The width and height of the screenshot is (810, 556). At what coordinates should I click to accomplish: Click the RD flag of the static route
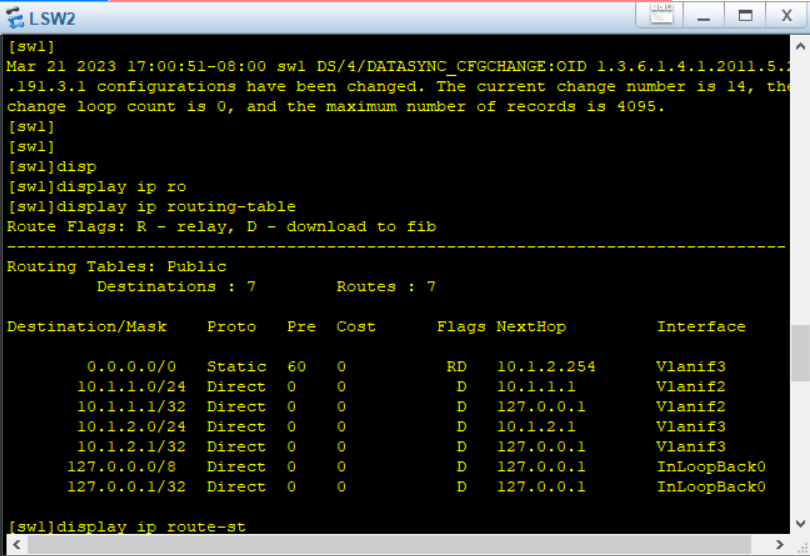[x=457, y=367]
